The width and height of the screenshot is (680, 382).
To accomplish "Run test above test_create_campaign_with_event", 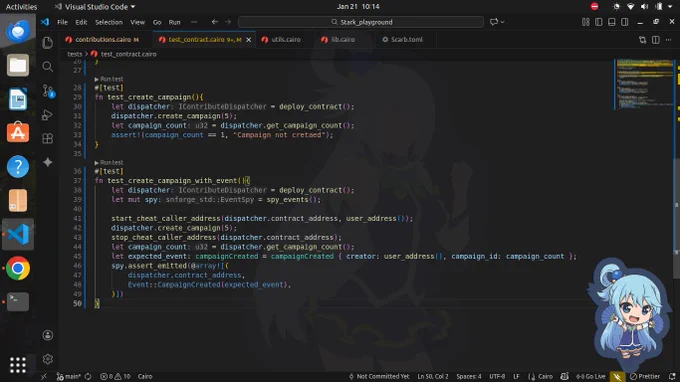I will 109,162.
